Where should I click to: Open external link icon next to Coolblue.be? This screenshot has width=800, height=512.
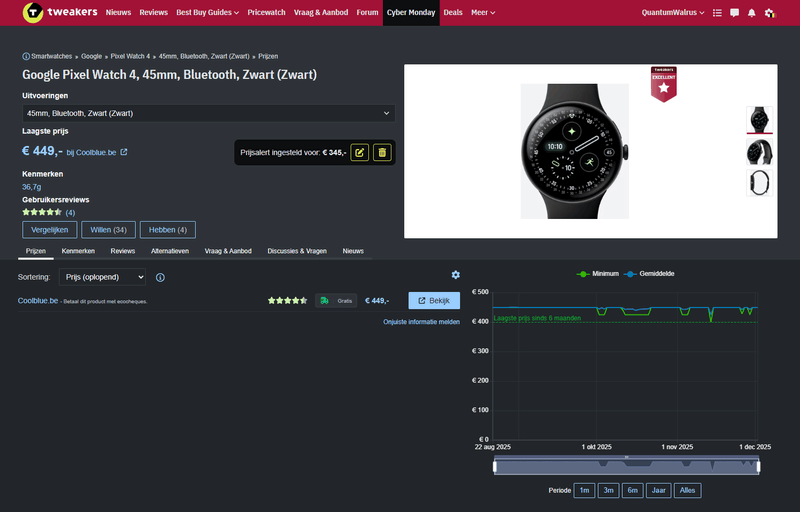coord(124,152)
